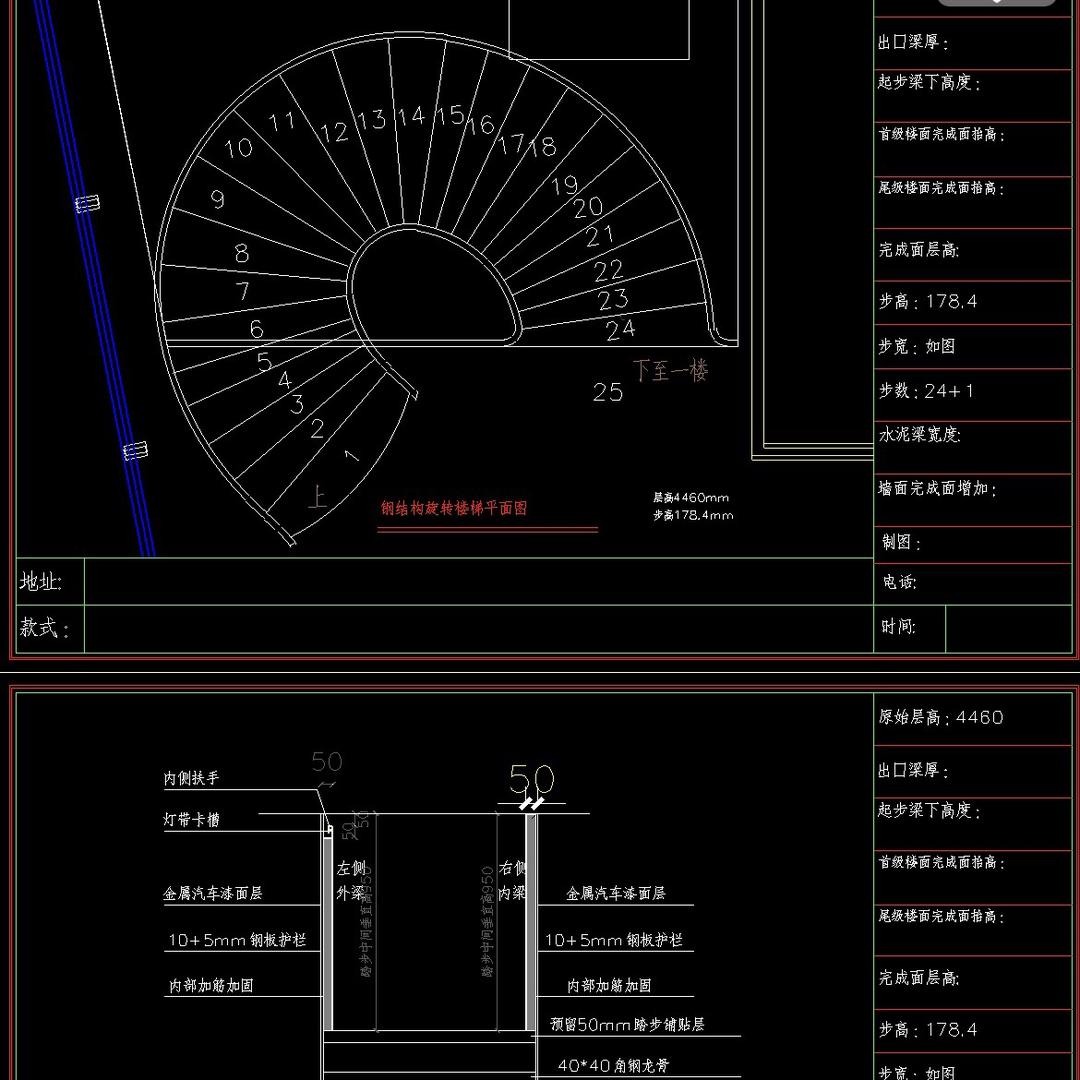Click the blank 款式 style field
This screenshot has height=1080, width=1080.
click(478, 628)
